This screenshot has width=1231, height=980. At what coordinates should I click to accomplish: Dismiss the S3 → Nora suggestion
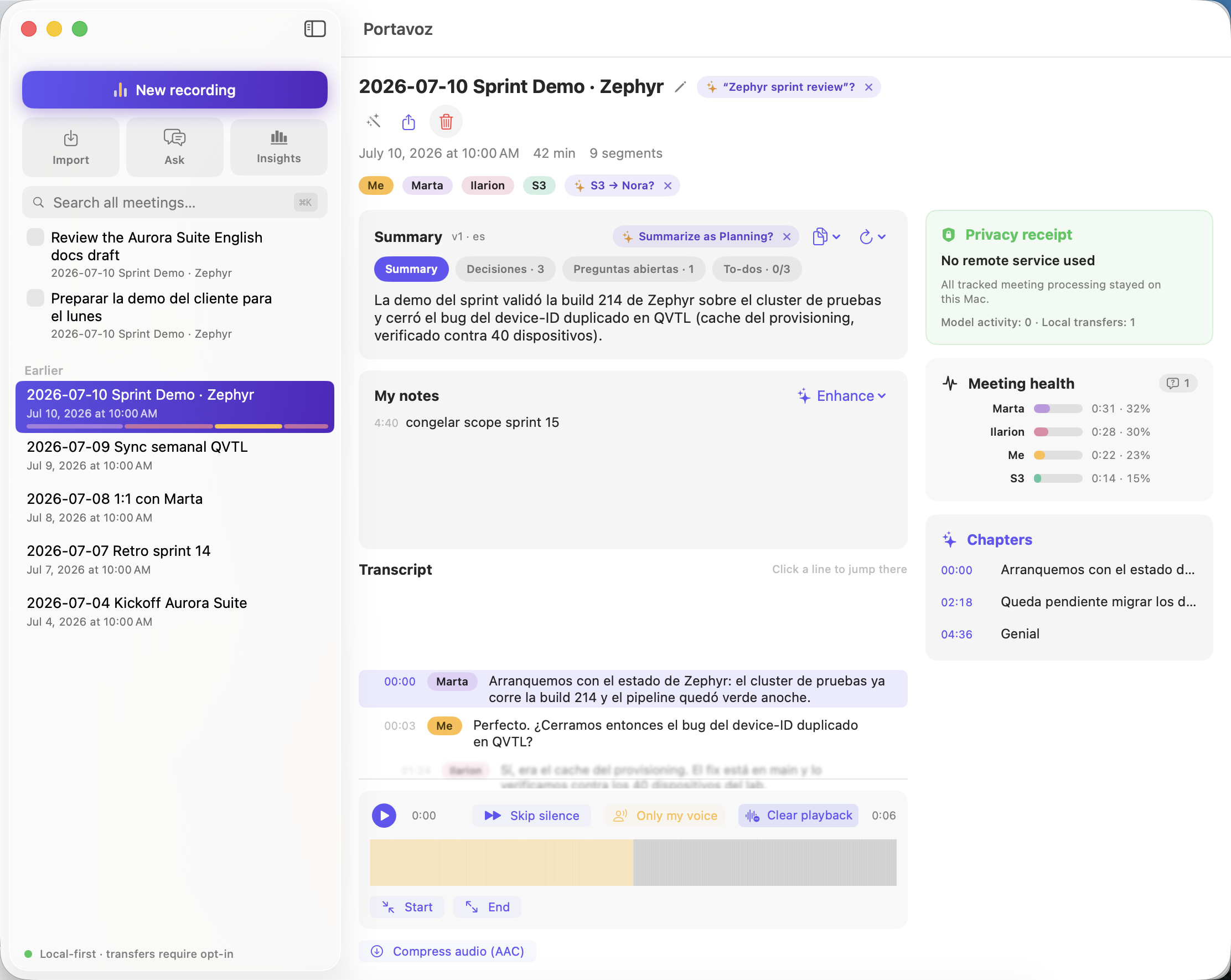point(668,185)
